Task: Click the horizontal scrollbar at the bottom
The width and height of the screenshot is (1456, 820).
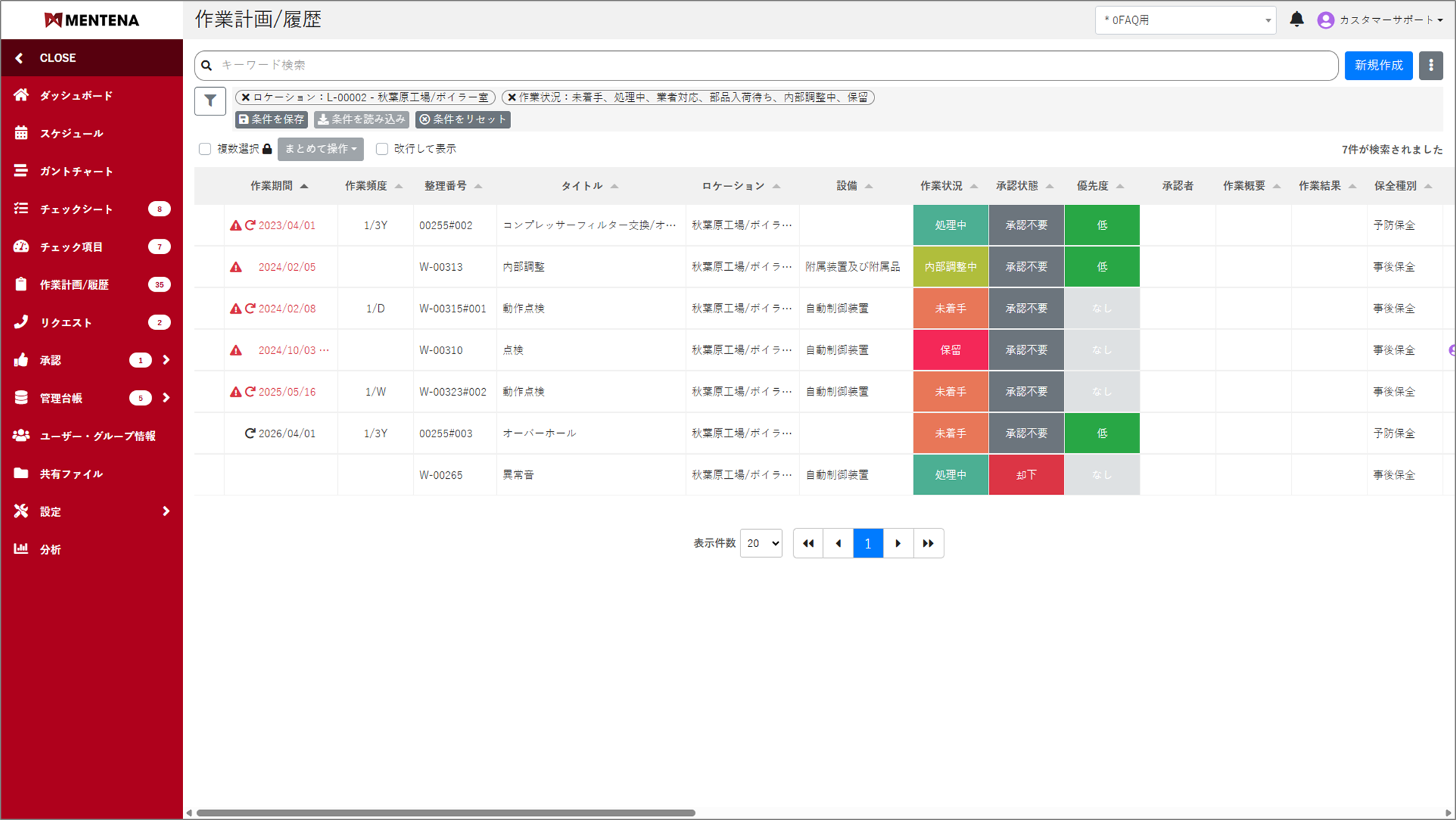Action: tap(445, 813)
